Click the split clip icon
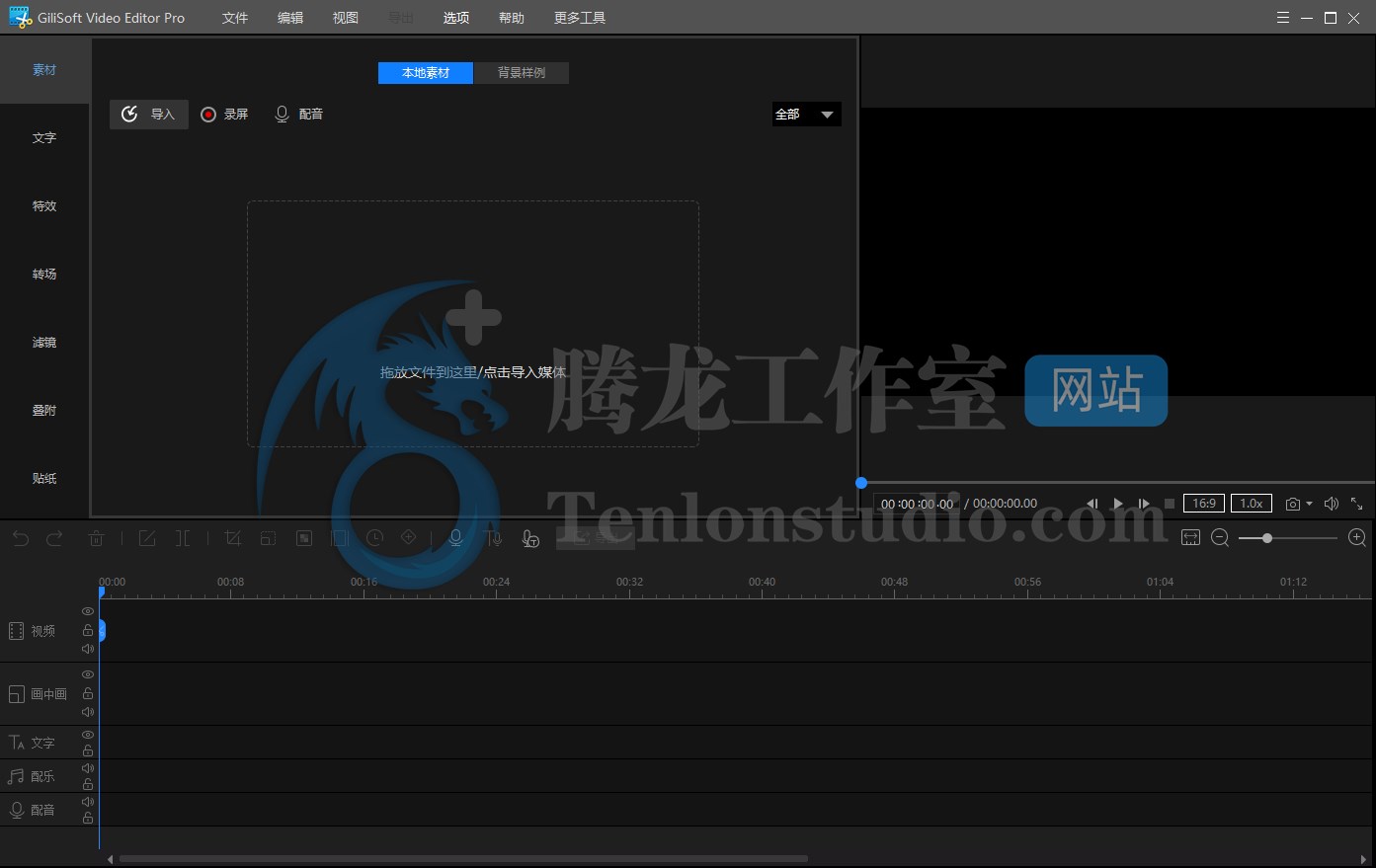 coord(183,538)
